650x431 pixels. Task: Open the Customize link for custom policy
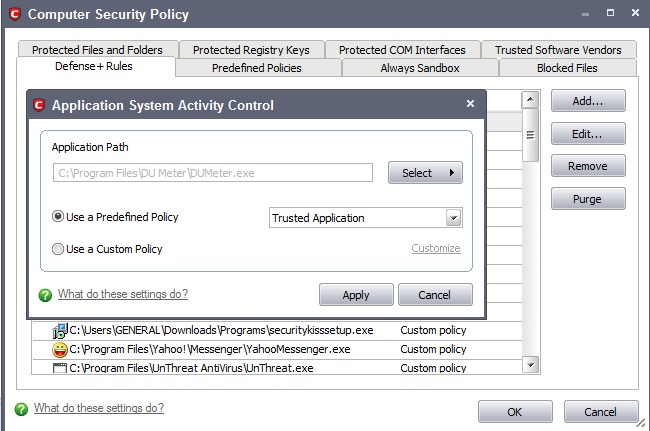pos(436,248)
